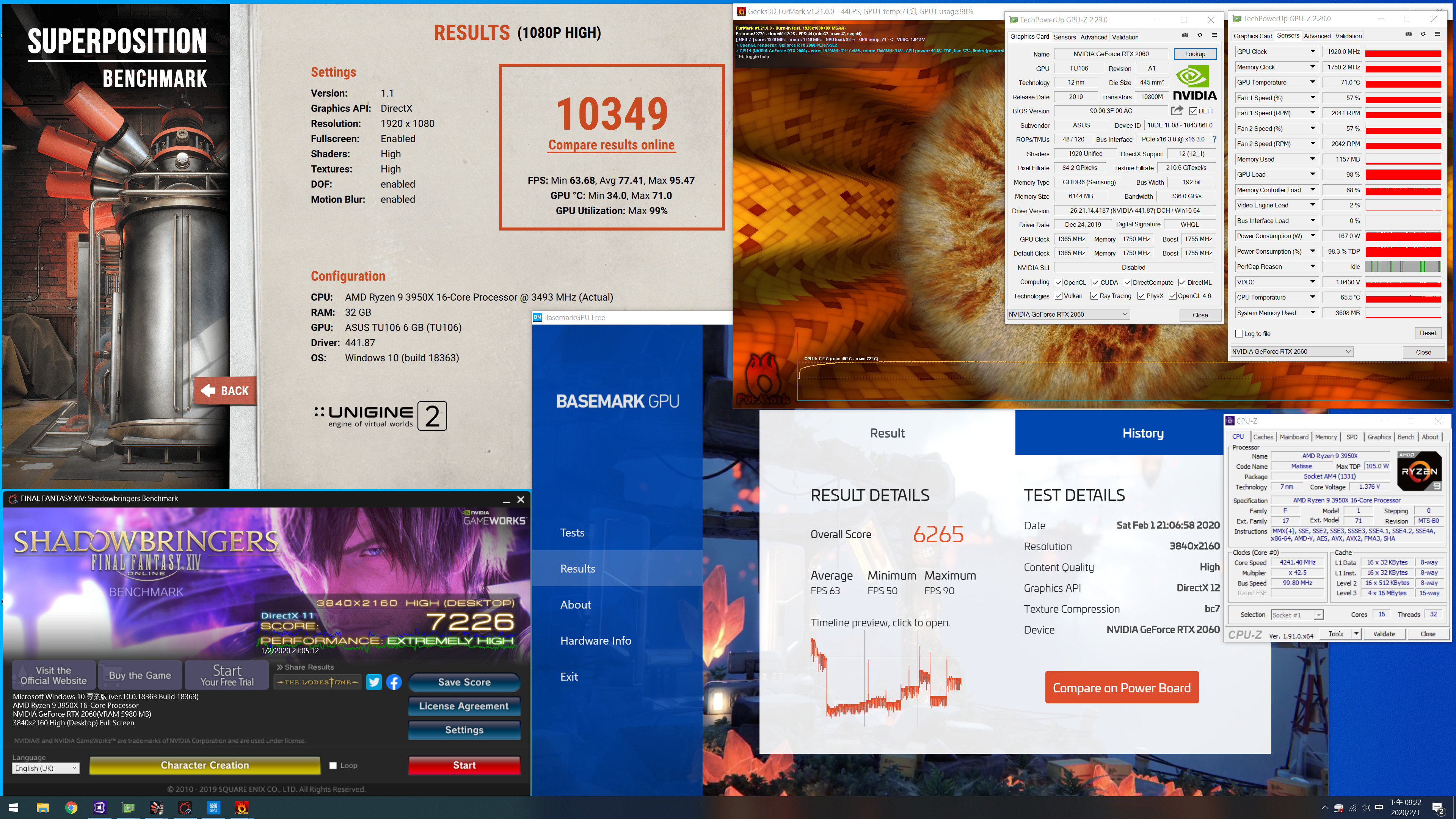Open the Windows Start menu

14,808
